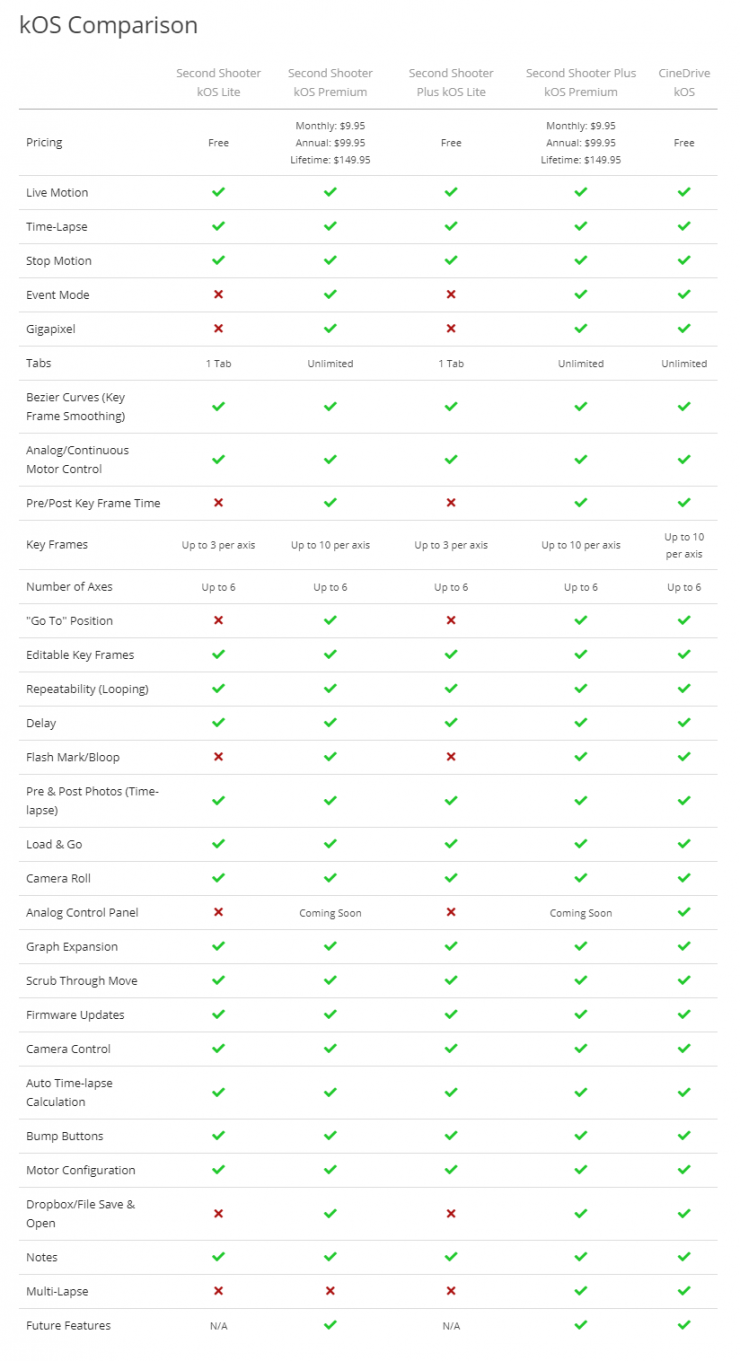Click the kOS Comparison page heading
Image resolution: width=740 pixels, height=1361 pixels.
click(108, 25)
